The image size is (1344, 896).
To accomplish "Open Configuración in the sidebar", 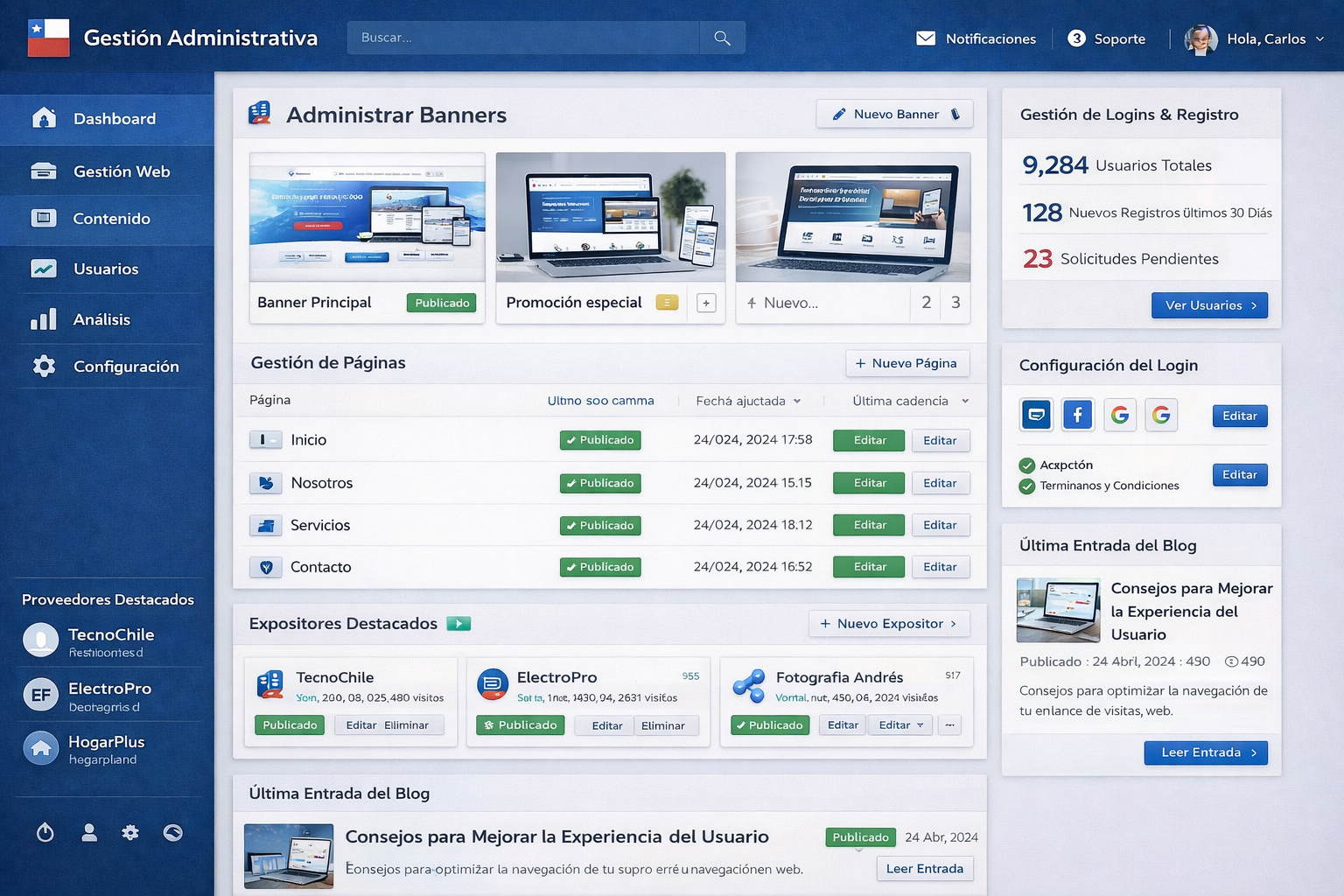I will (x=107, y=367).
